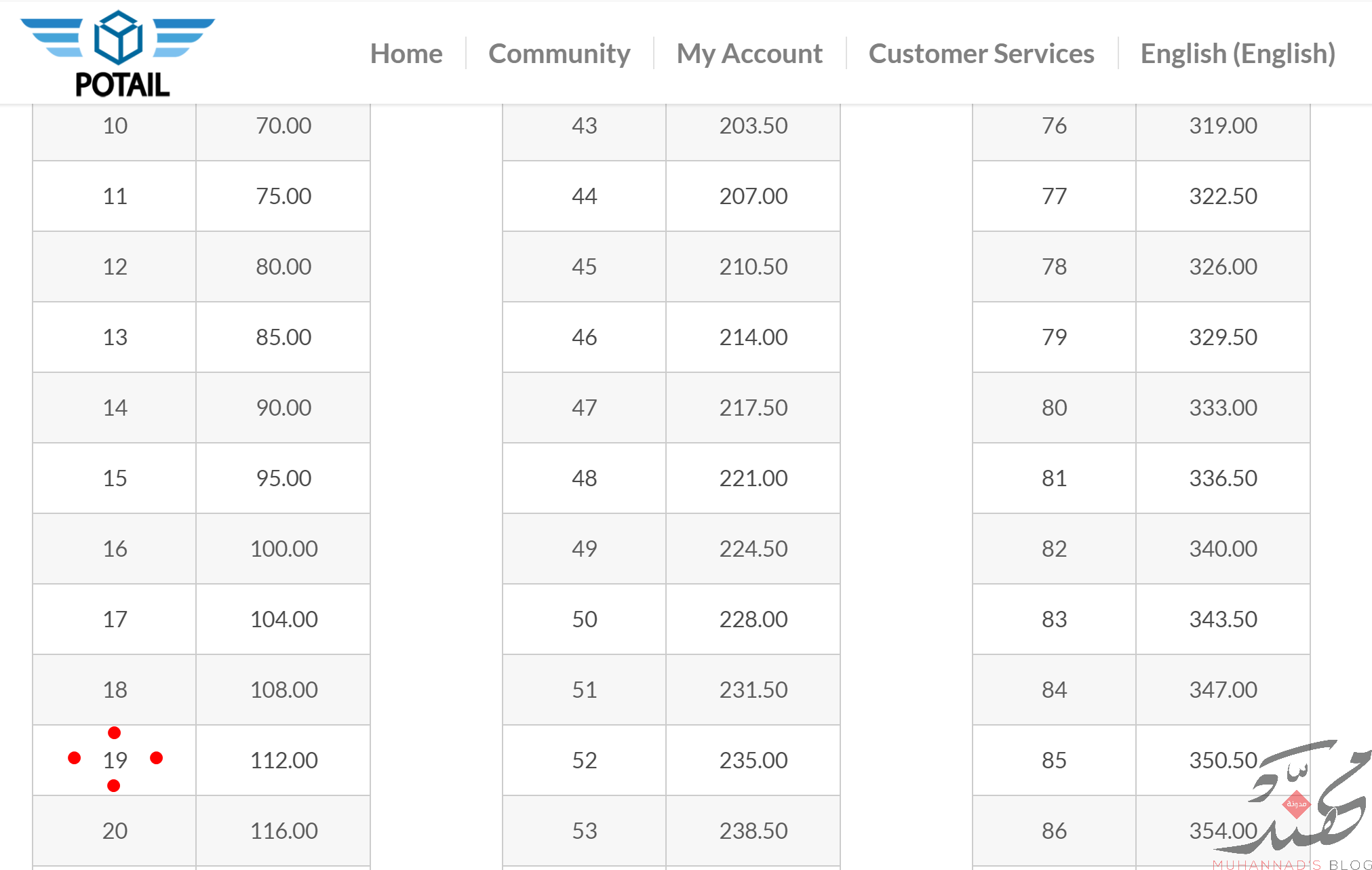This screenshot has height=870, width=1372.
Task: Go to My Account
Action: coord(749,53)
